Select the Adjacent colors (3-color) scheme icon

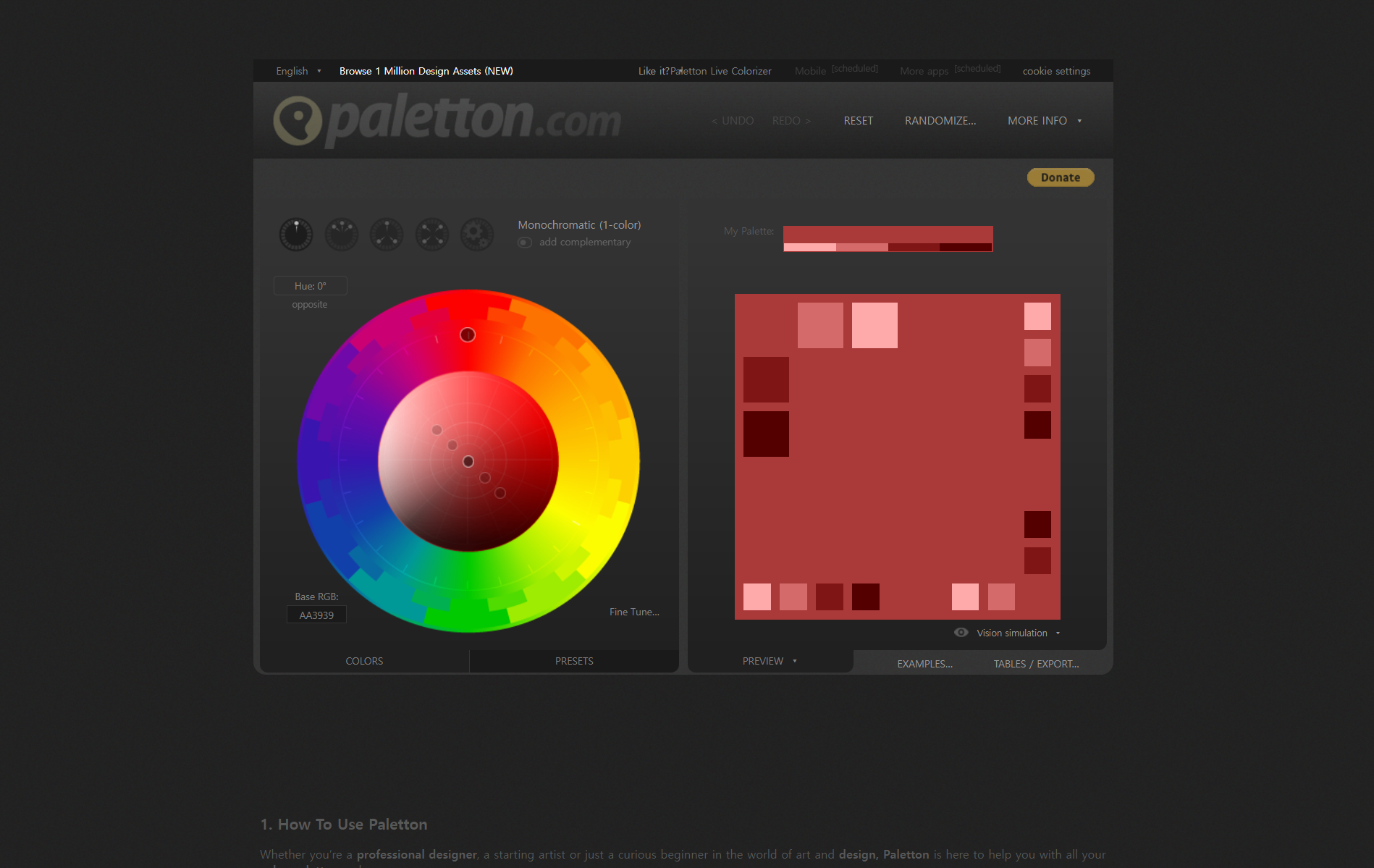tap(342, 235)
